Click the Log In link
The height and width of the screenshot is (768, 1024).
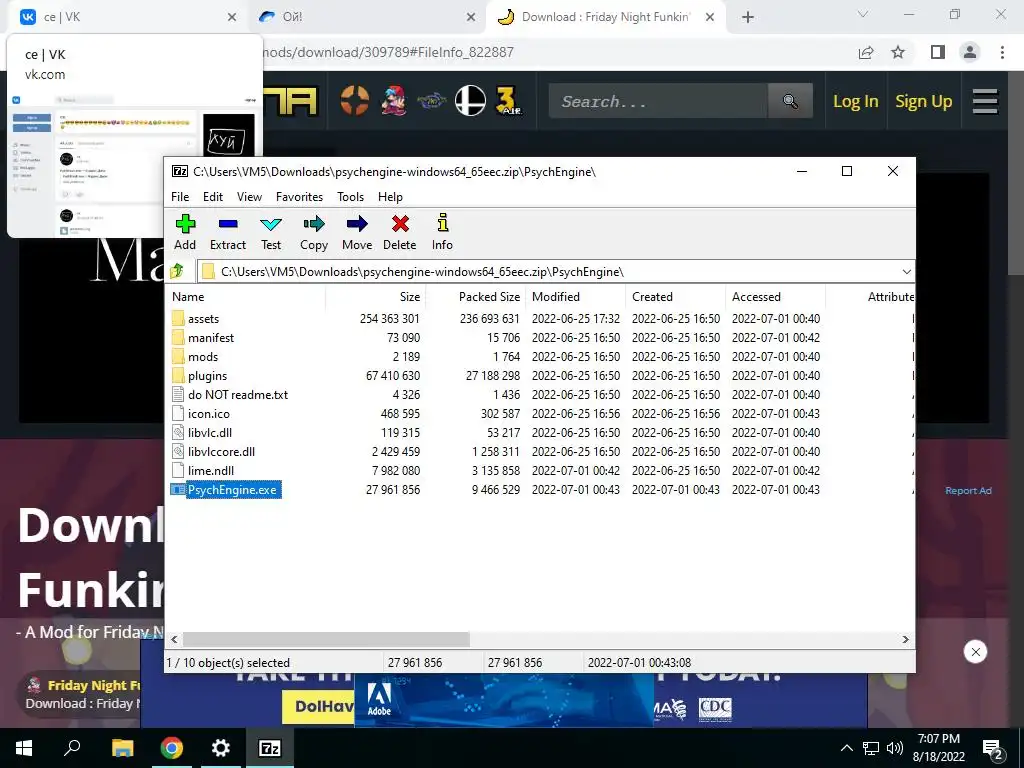point(856,101)
